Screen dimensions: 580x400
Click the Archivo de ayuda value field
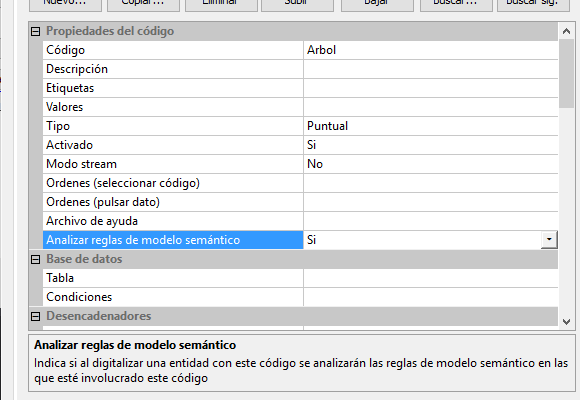(431, 221)
